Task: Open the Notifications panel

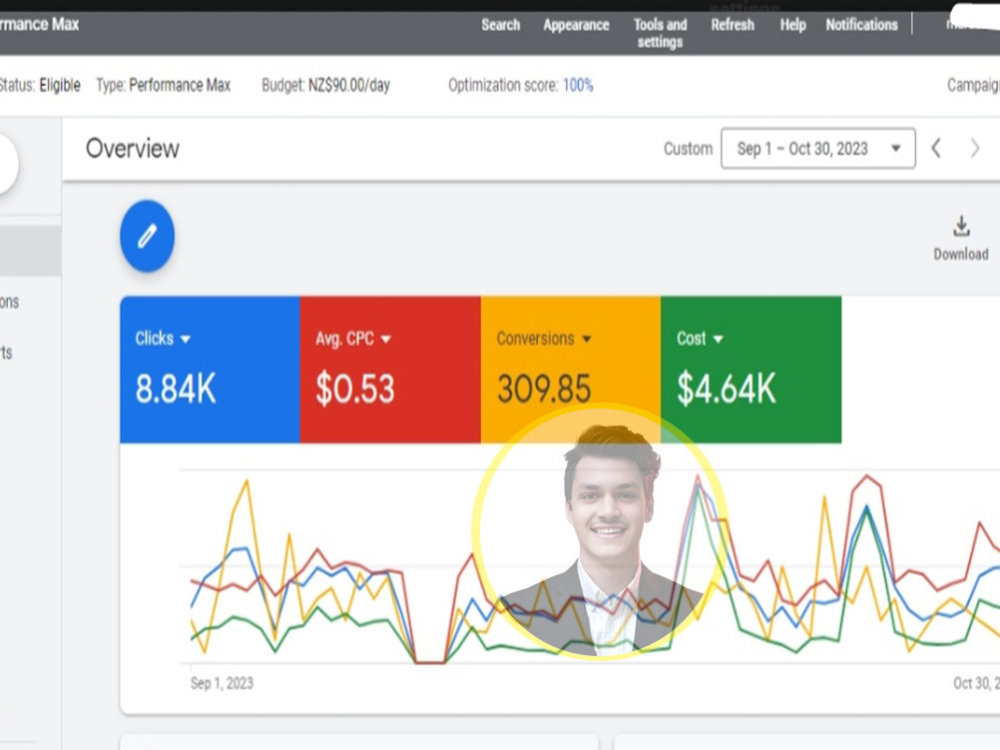Action: click(862, 25)
